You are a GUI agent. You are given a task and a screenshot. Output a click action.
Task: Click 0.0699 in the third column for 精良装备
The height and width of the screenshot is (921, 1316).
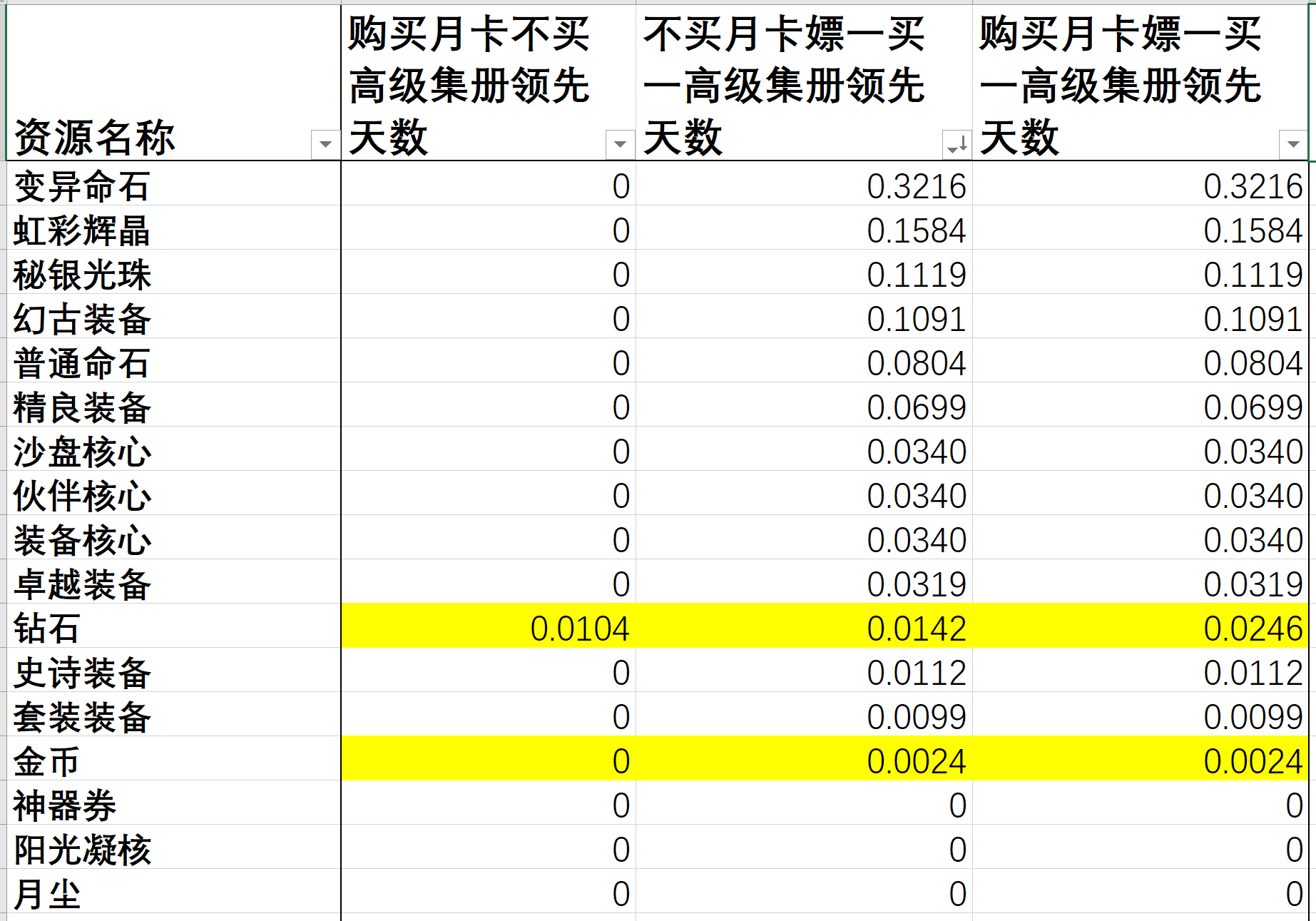(804, 405)
